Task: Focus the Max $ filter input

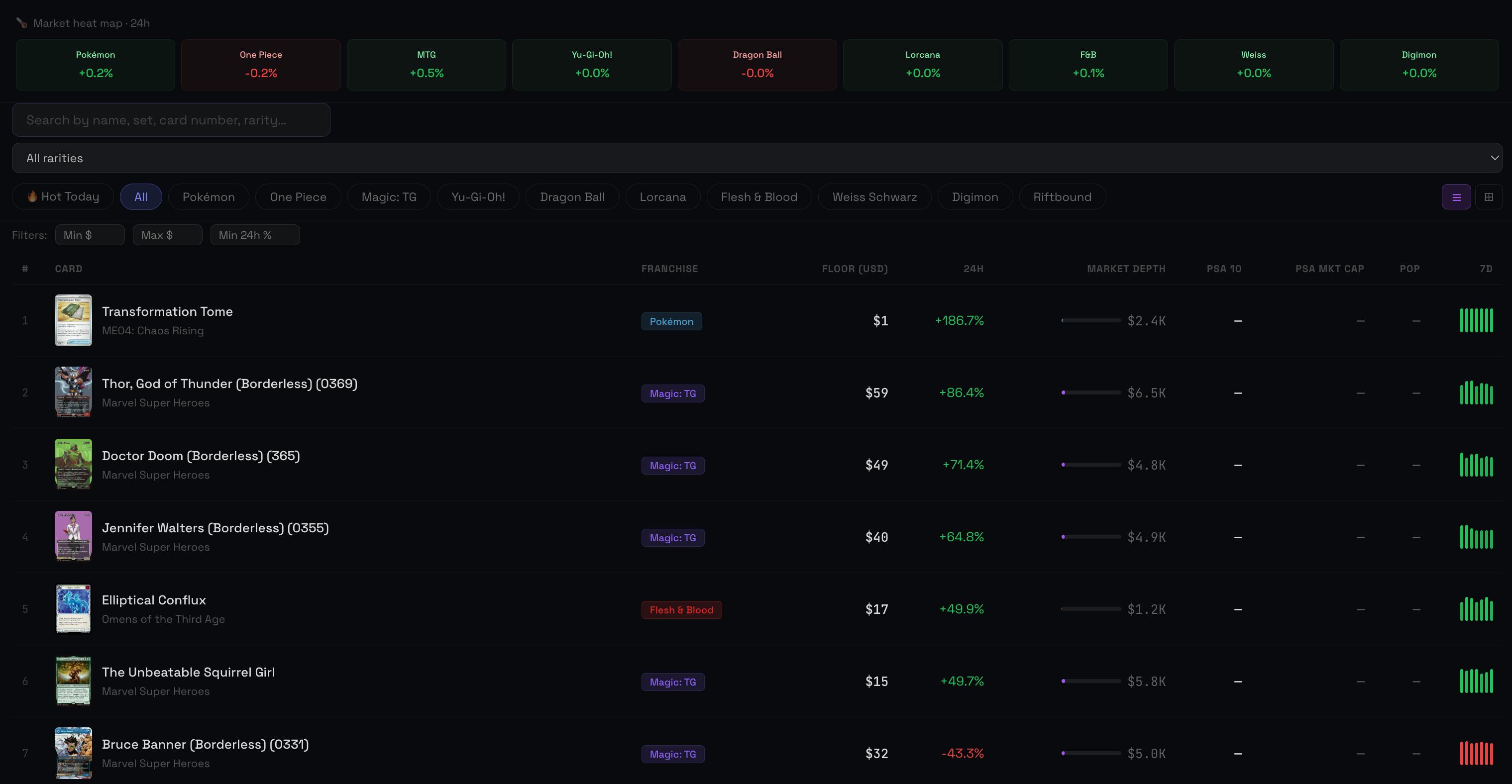Action: point(167,235)
